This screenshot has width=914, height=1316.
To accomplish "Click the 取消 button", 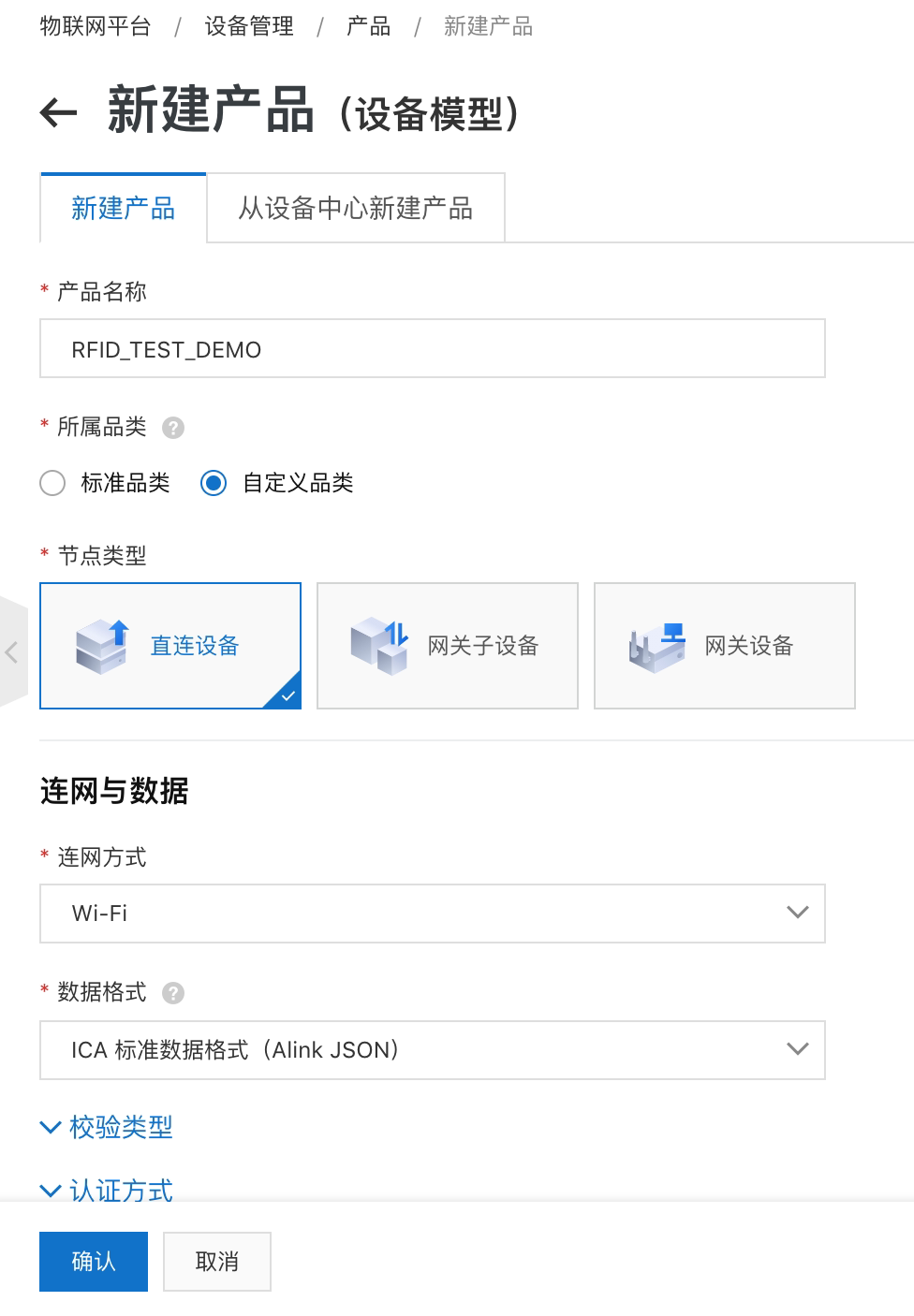I will coord(217,1262).
